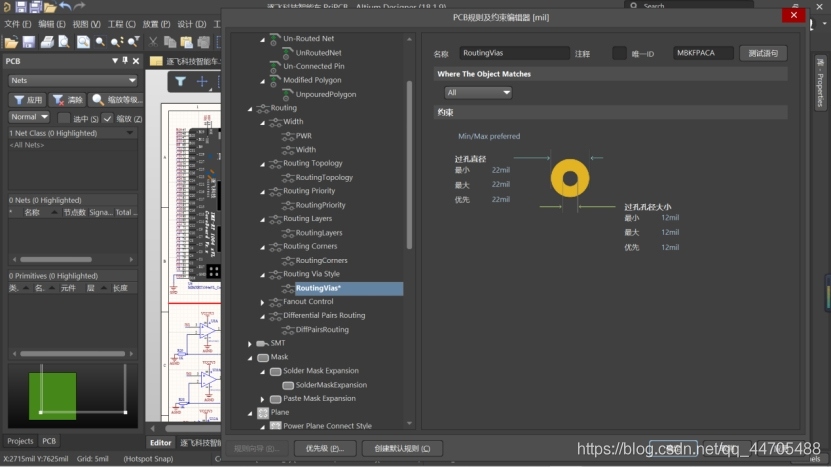Click the Zoom Selected Objects icon
Image resolution: width=831 pixels, height=468 pixels.
pos(117,42)
